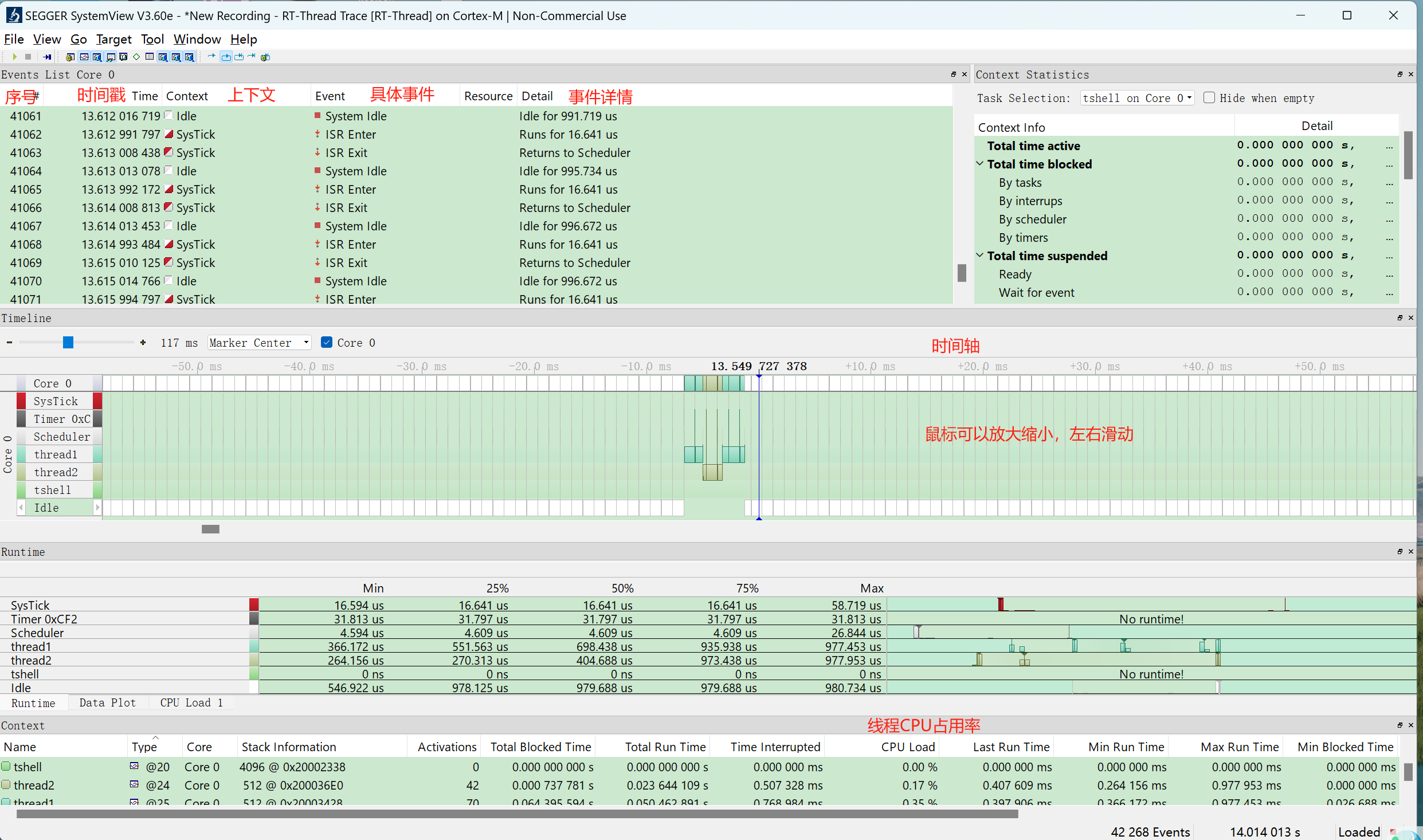This screenshot has height=840, width=1423.
Task: Collapse the Total time blocked row
Action: pos(980,164)
